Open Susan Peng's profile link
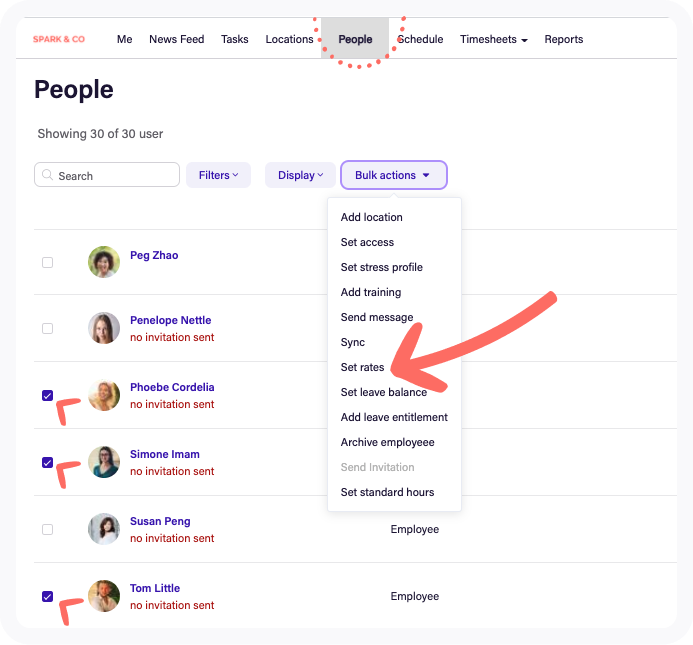Screen dimensions: 693x645 click(160, 521)
